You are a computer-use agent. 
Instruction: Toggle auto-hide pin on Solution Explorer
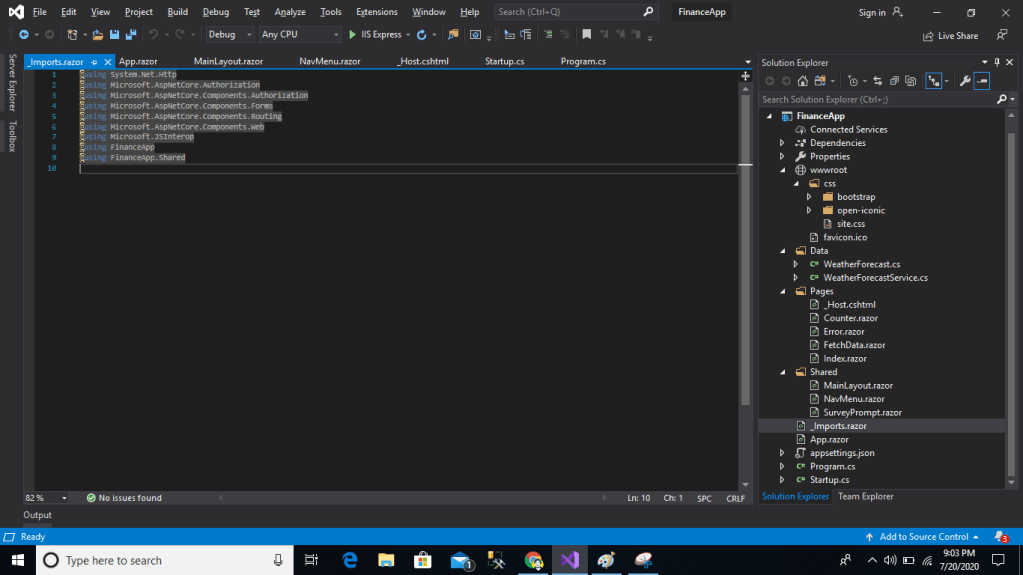pyautogui.click(x=998, y=62)
